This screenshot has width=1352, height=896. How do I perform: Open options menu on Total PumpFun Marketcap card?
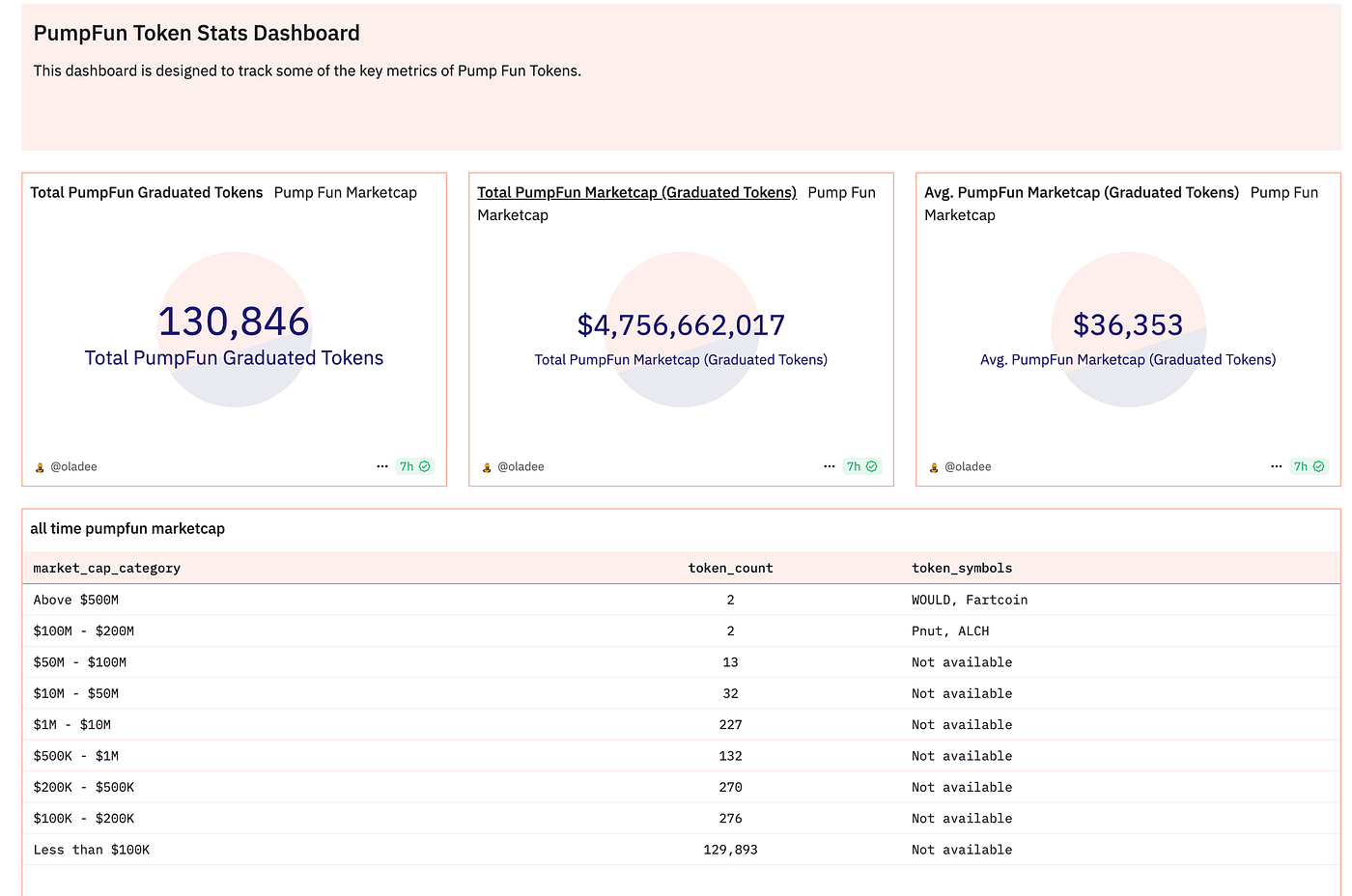(x=830, y=466)
